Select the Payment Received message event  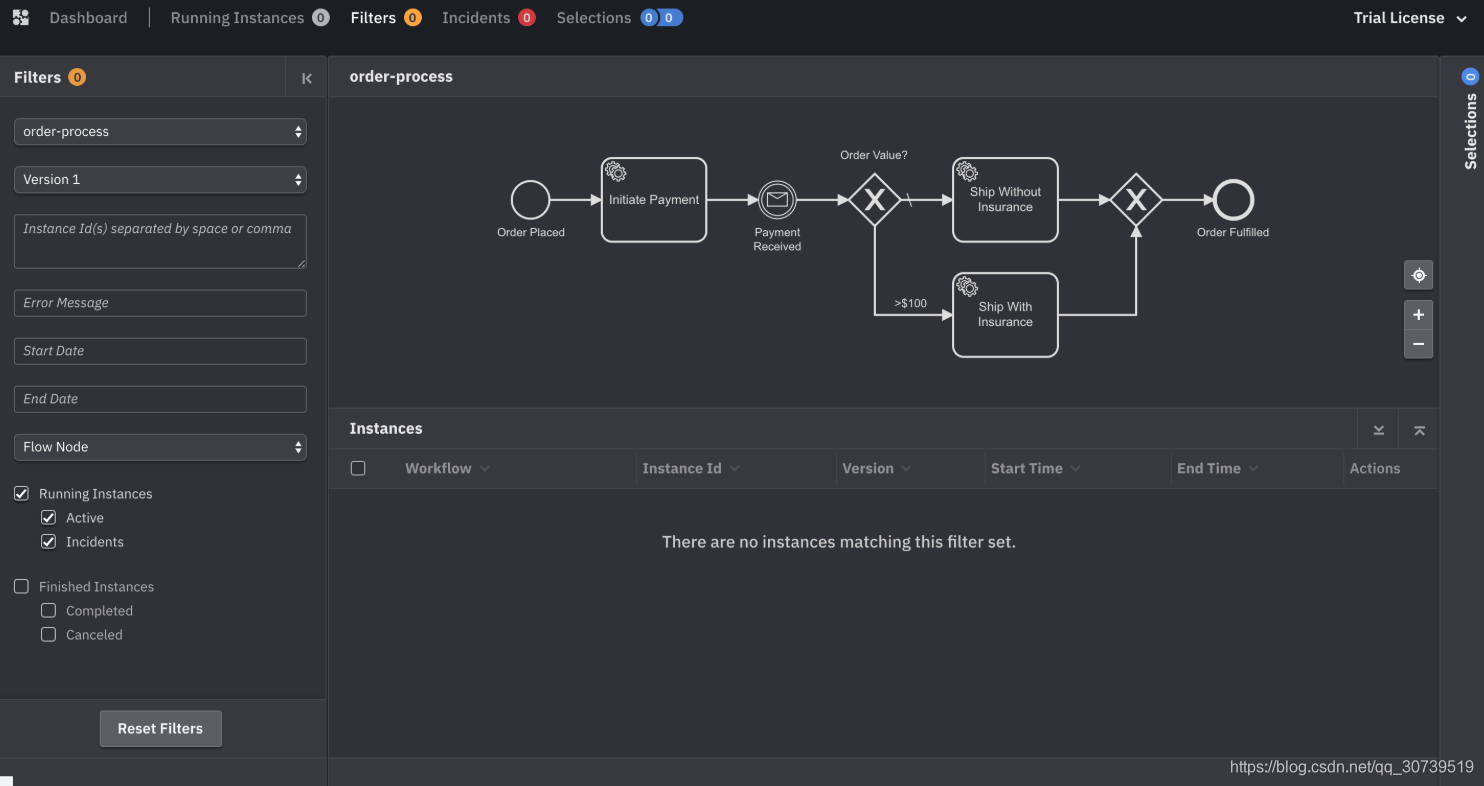pyautogui.click(x=777, y=200)
